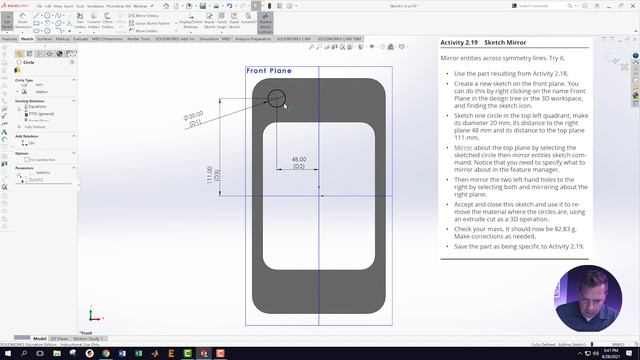Select the Straight Slot tool
This screenshot has width=640, height=360.
pyautogui.click(x=36, y=31)
